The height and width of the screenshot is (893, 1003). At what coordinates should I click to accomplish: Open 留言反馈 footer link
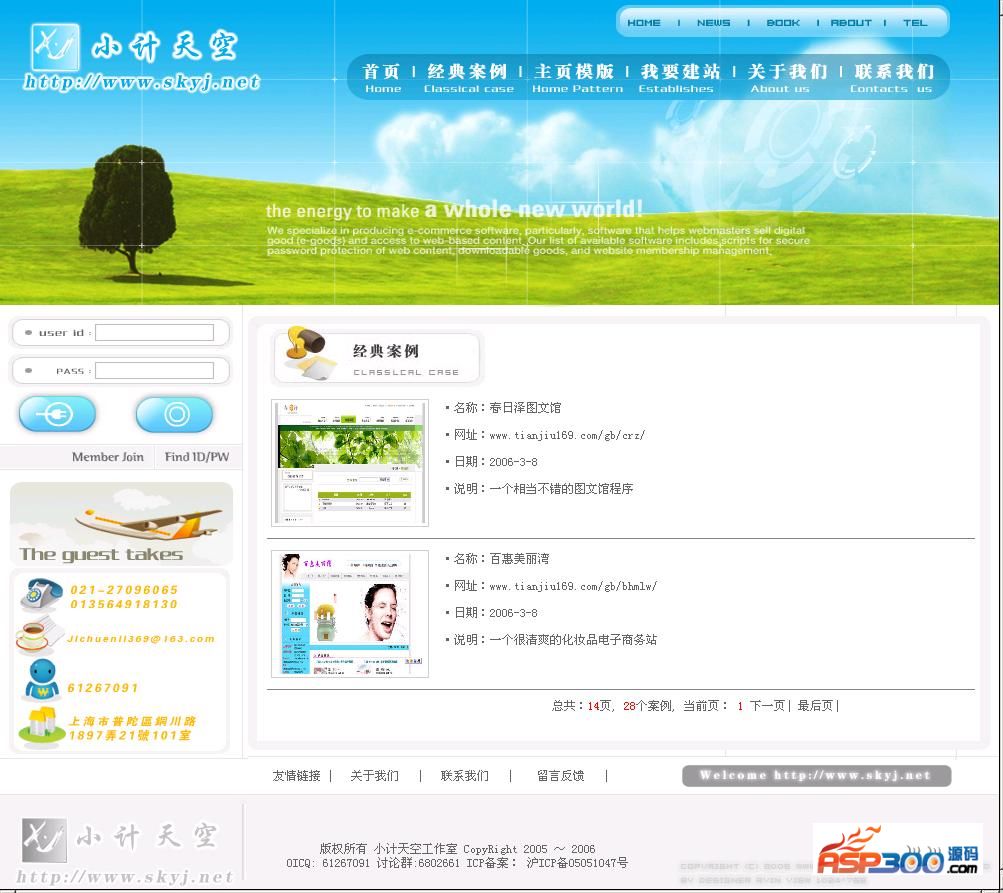point(560,776)
